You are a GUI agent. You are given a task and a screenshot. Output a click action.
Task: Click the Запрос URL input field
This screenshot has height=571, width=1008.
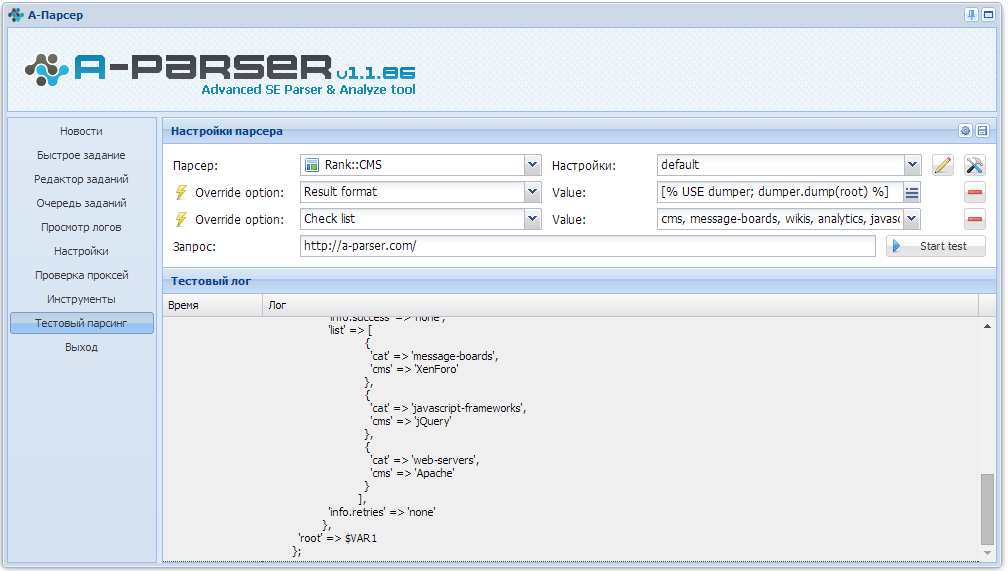tap(588, 246)
